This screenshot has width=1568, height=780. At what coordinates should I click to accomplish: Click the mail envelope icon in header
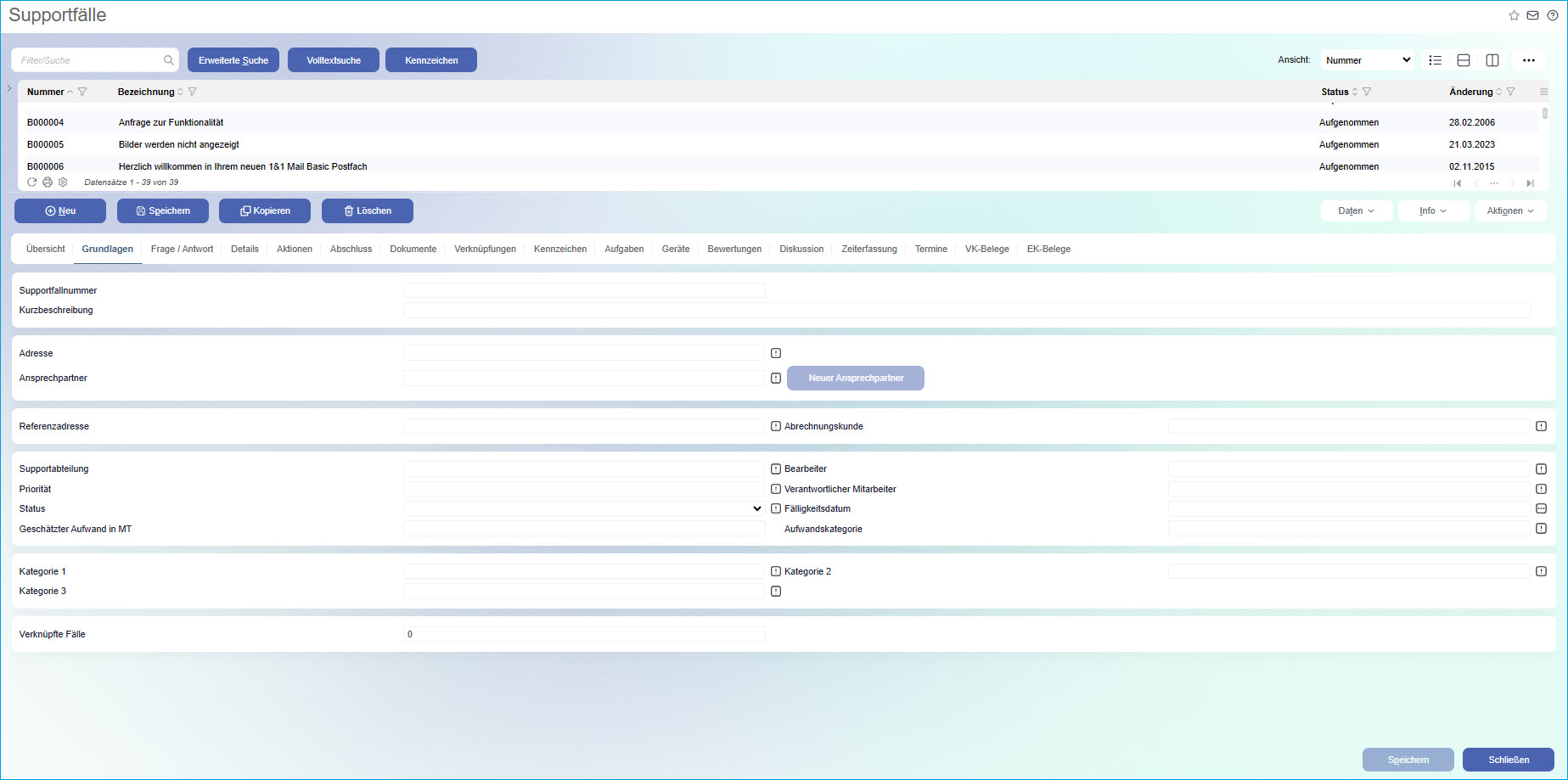point(1532,15)
